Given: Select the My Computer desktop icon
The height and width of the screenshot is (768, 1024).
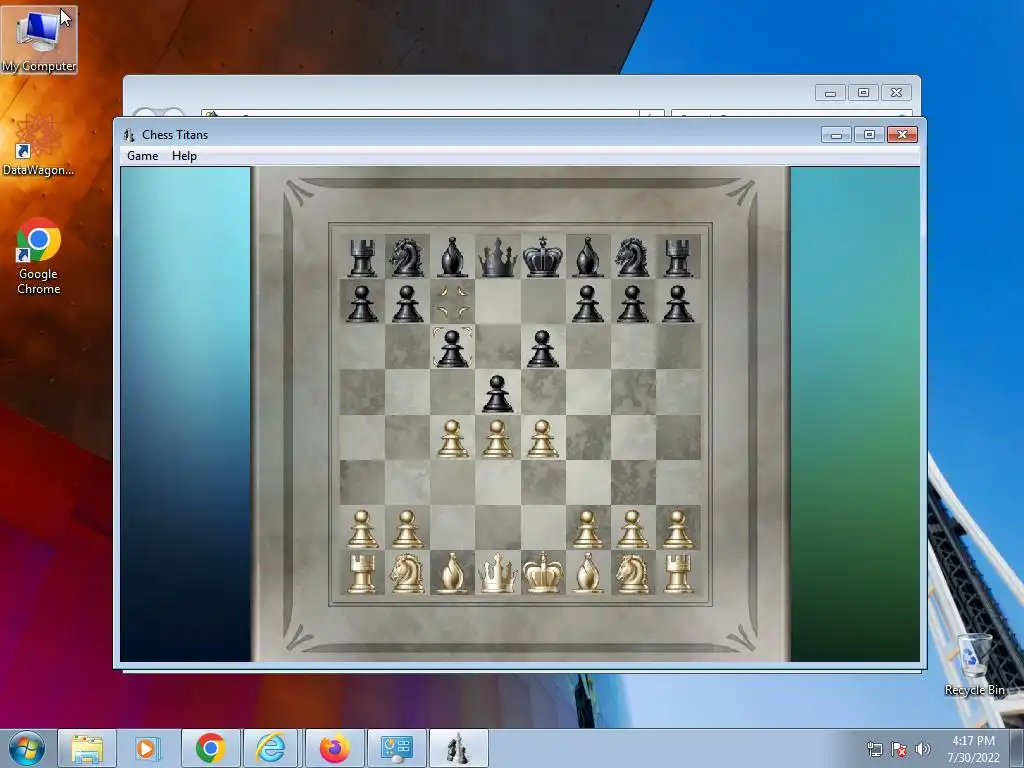Looking at the screenshot, I should pyautogui.click(x=39, y=40).
